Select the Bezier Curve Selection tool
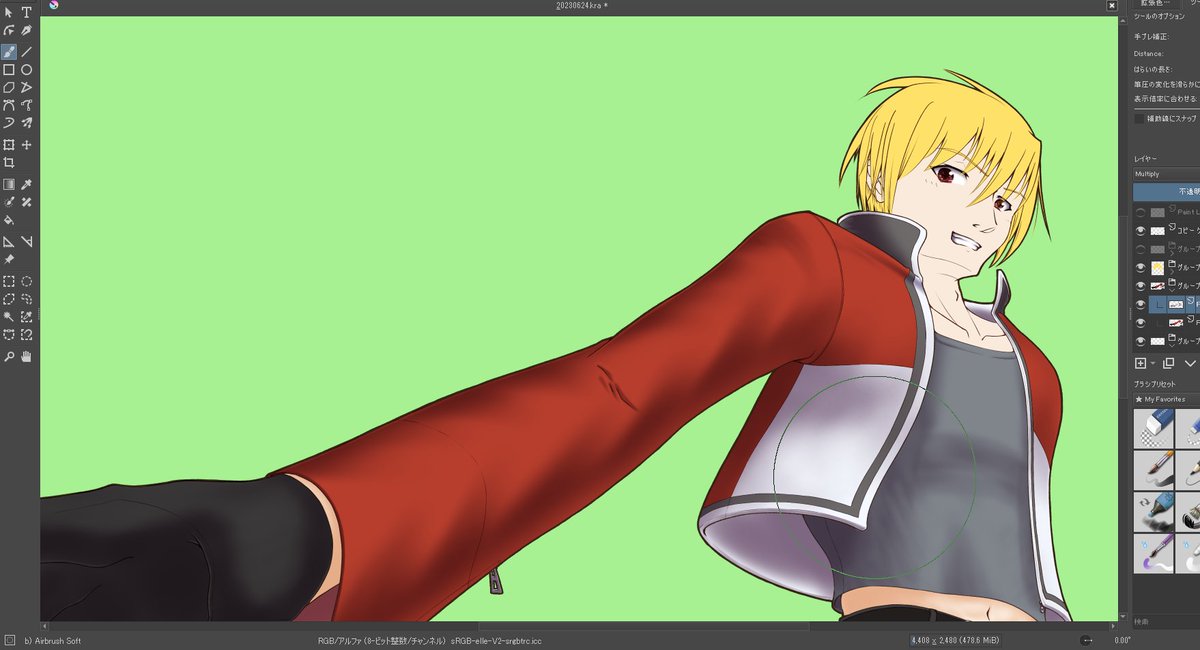 click(9, 335)
